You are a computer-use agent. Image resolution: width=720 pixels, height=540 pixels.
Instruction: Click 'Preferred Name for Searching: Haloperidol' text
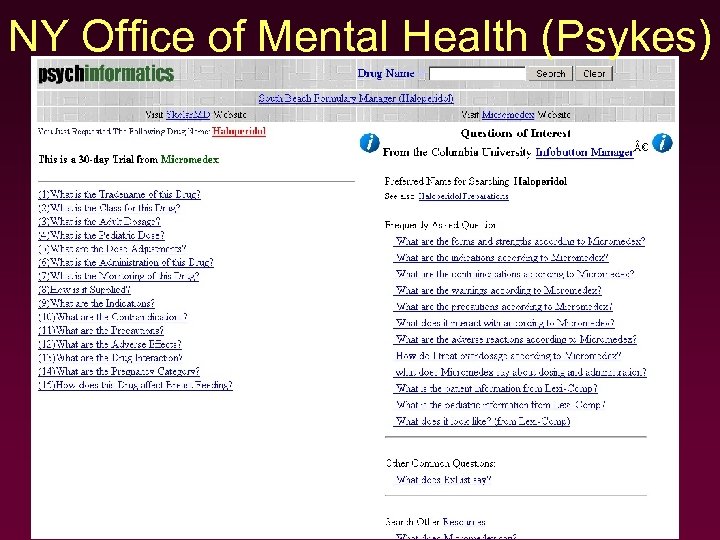[x=476, y=181]
